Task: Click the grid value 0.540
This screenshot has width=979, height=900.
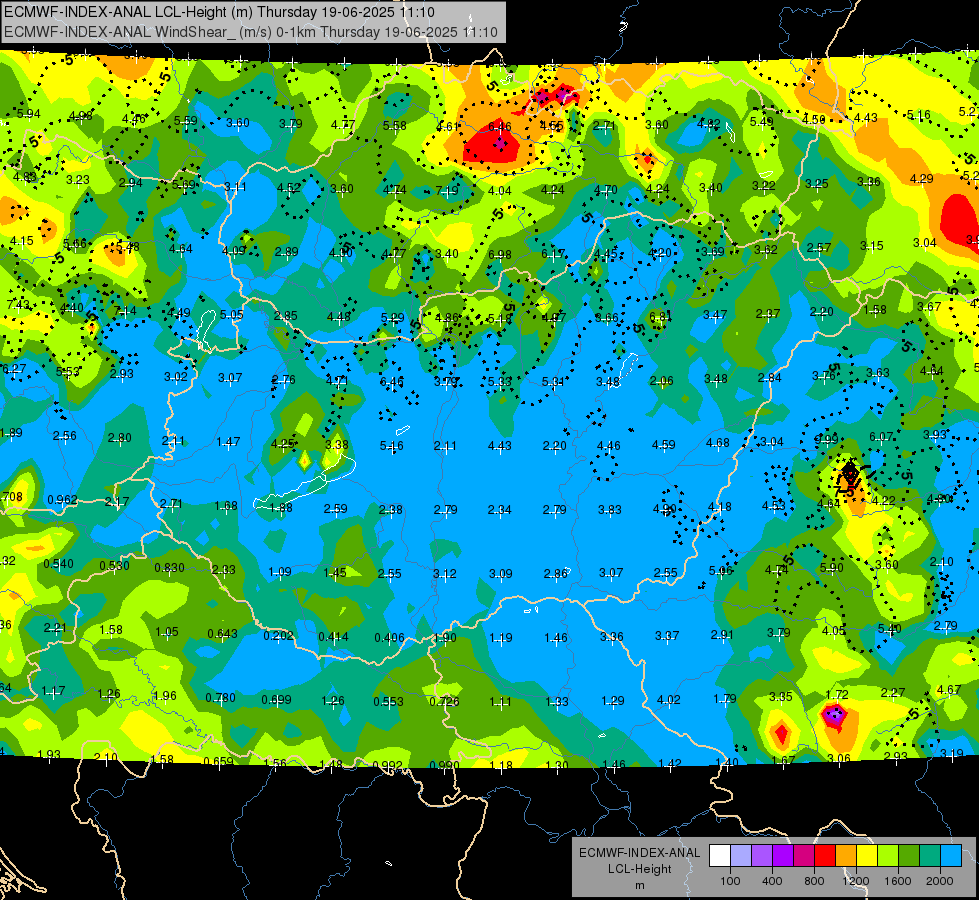Action: point(59,563)
